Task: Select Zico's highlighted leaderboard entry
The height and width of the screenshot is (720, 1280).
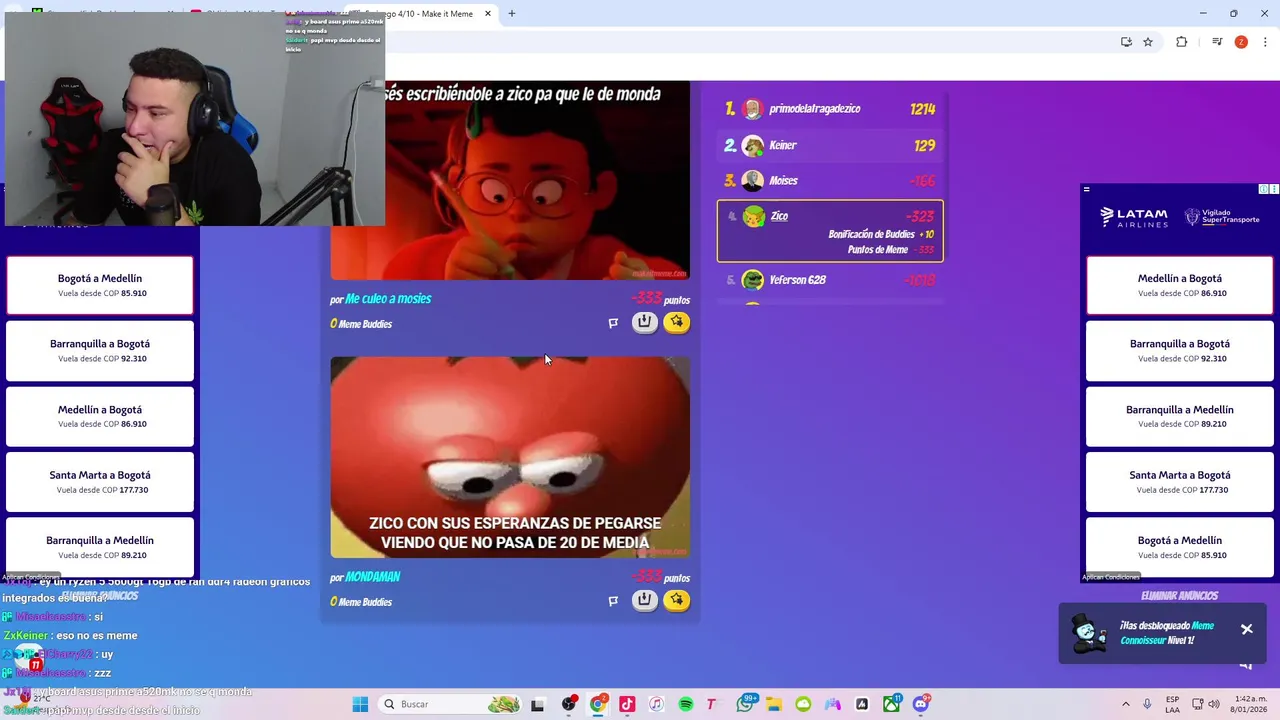Action: point(830,231)
